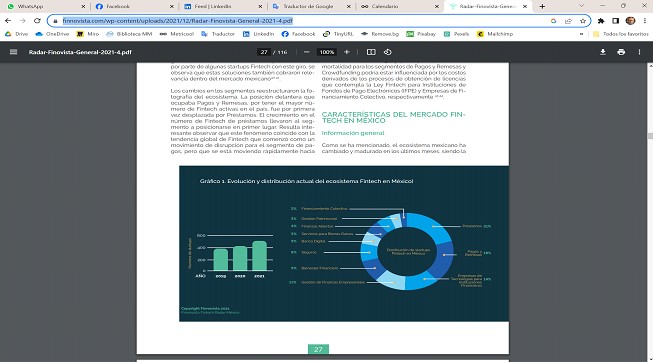The height and width of the screenshot is (362, 653).
Task: Share this page icon in address bar
Action: [568, 21]
